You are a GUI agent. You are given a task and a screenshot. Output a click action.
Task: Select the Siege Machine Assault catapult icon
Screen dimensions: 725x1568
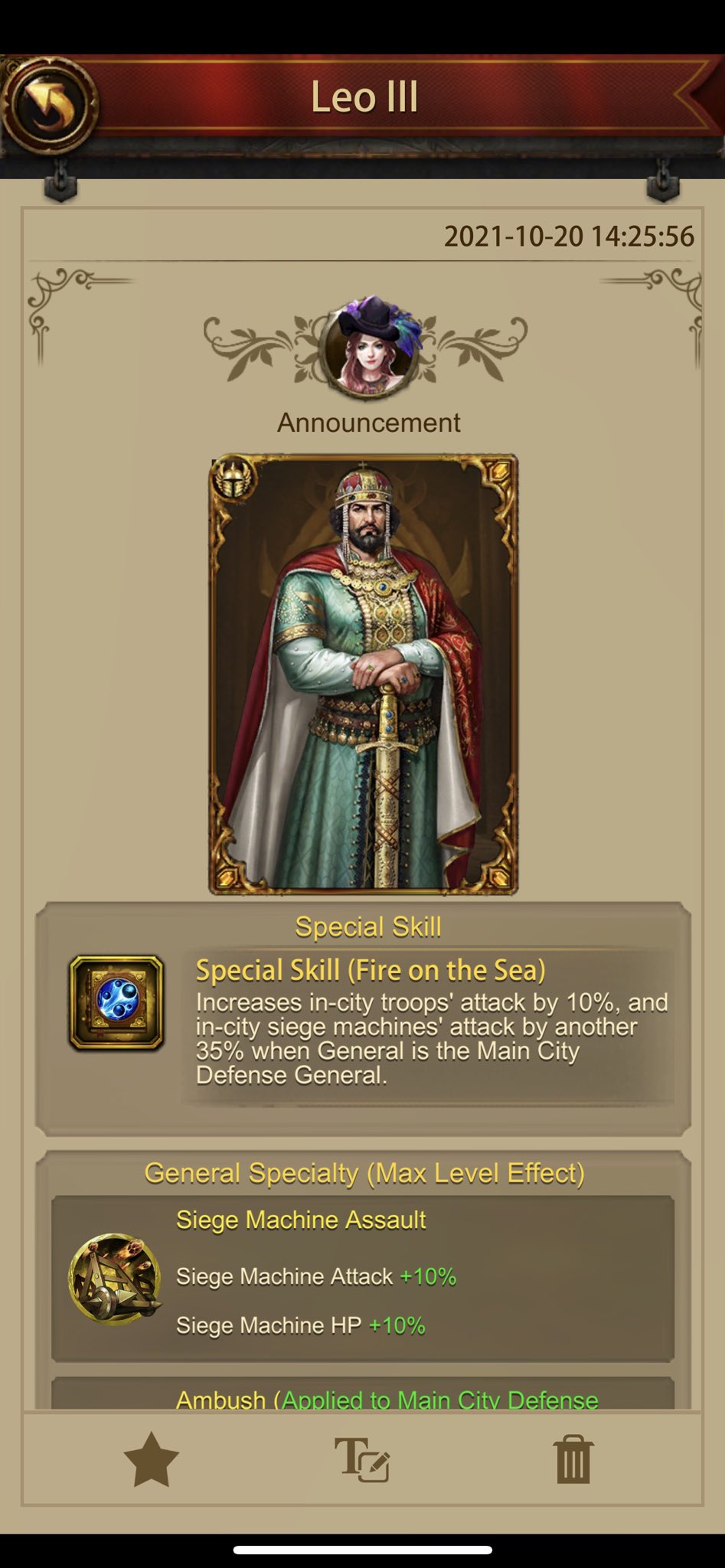115,1279
